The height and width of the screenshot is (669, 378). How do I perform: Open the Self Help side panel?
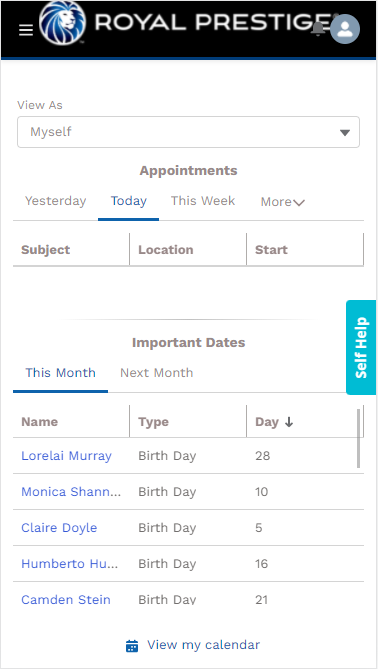[361, 347]
